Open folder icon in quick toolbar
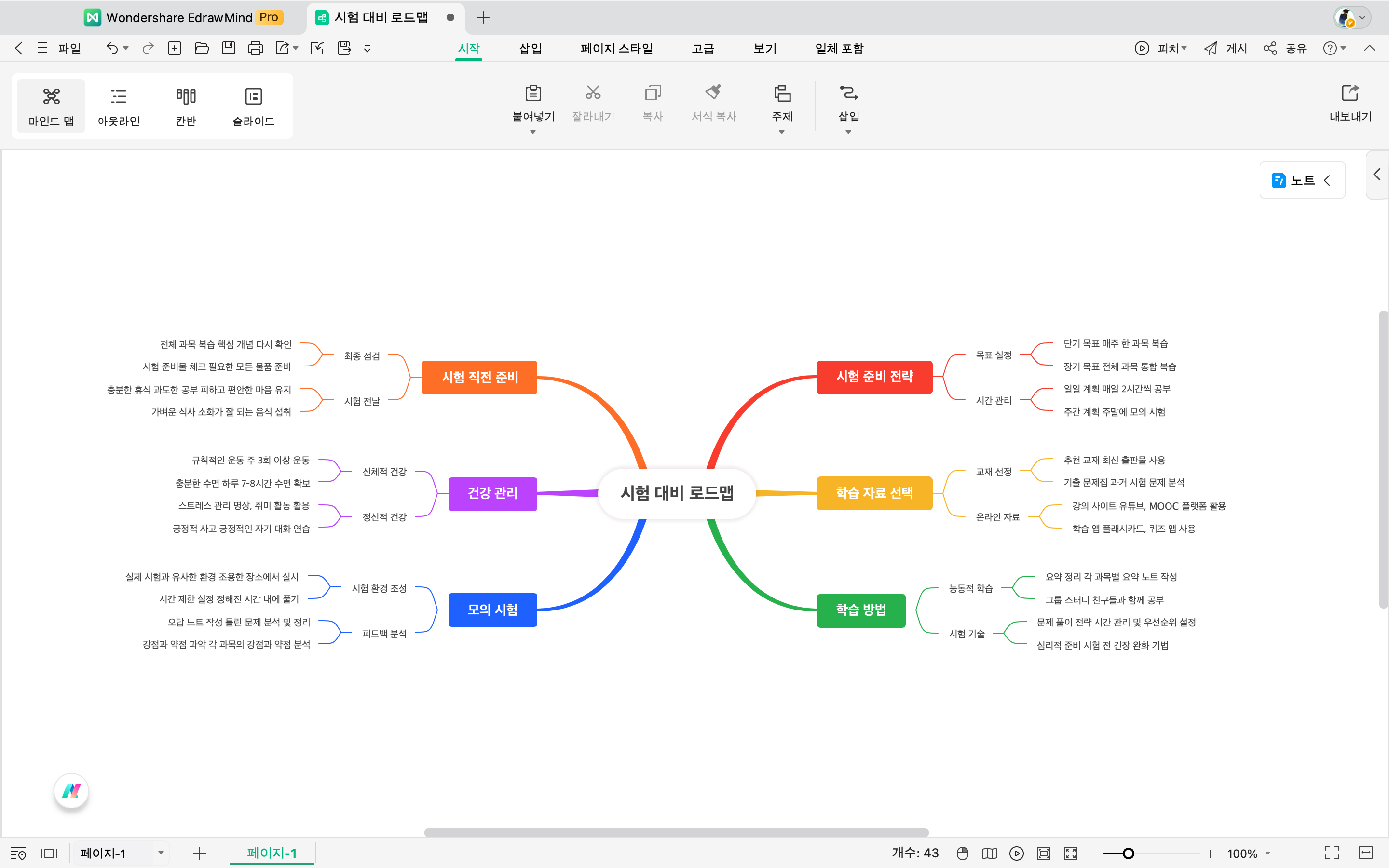 [x=202, y=48]
